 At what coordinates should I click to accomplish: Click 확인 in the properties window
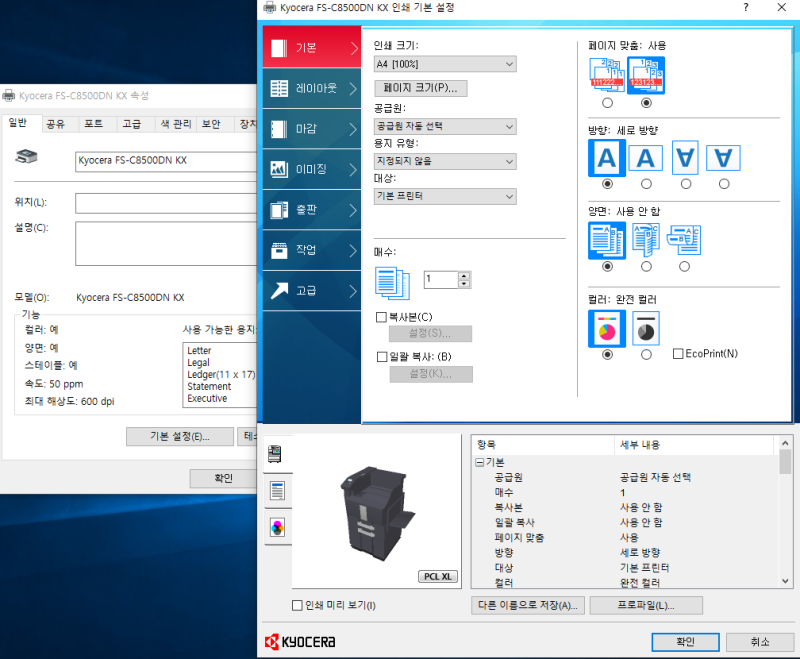(x=223, y=478)
